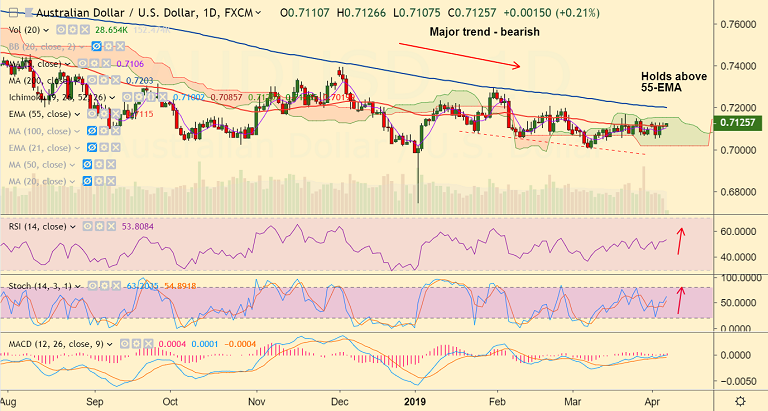This screenshot has height=411, width=768.
Task: Click the Australian Dollar / U.S. Dollar title
Action: (x=119, y=13)
